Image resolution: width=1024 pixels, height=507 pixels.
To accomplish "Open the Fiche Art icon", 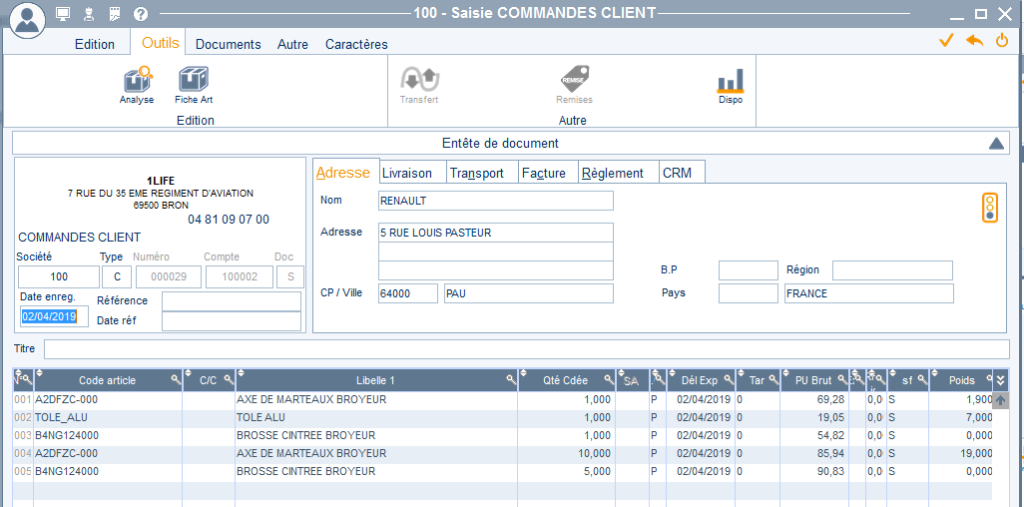I will pos(193,80).
